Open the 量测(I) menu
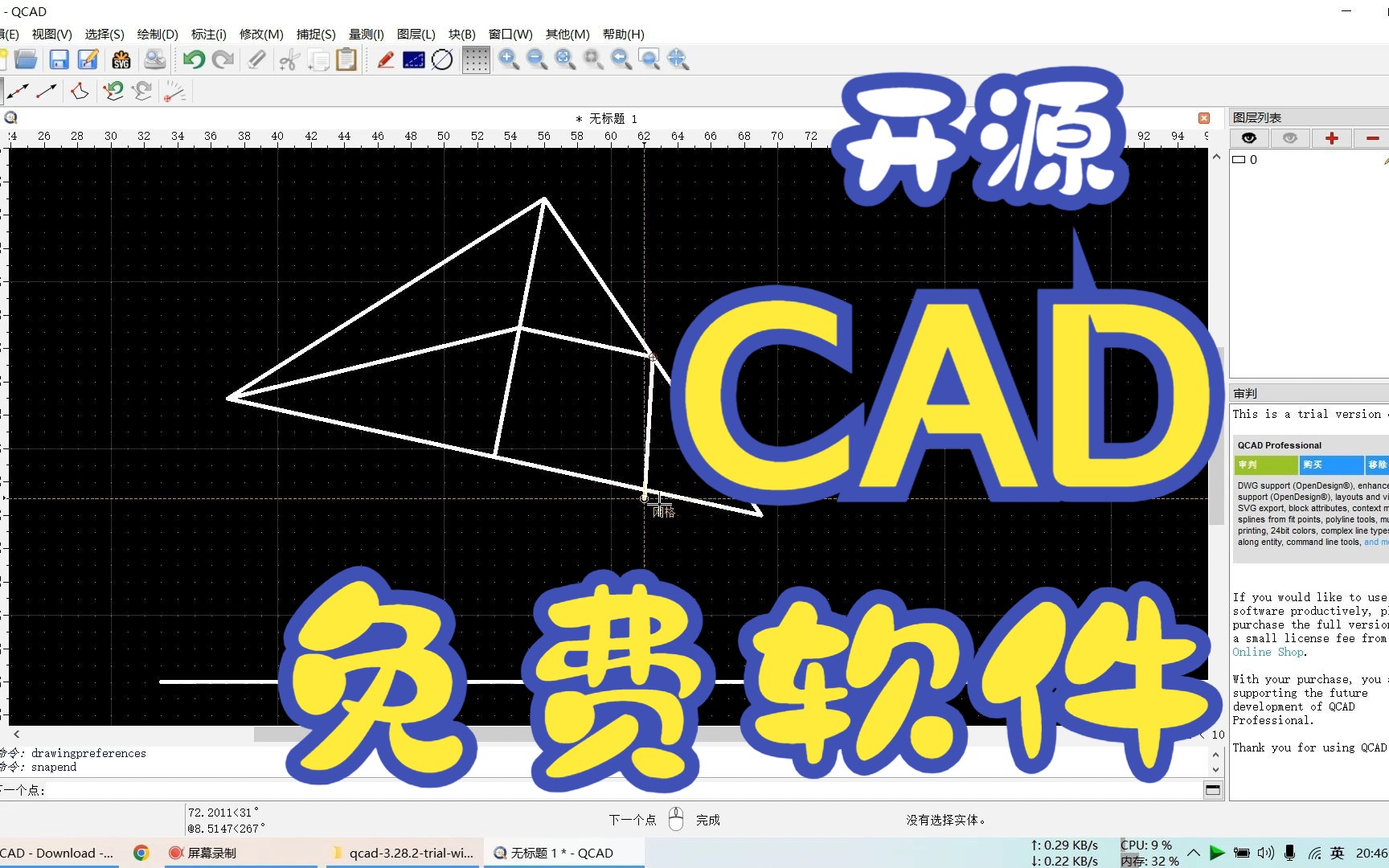 coord(367,34)
